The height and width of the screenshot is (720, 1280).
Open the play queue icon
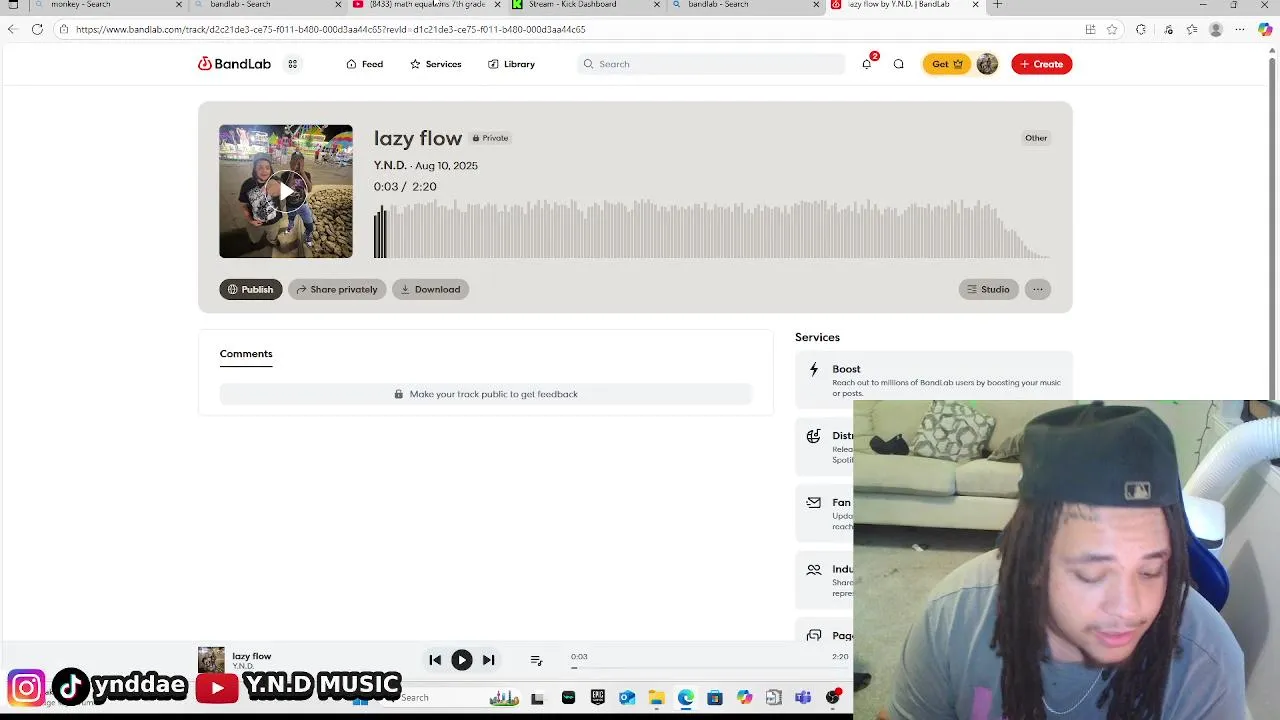click(536, 660)
